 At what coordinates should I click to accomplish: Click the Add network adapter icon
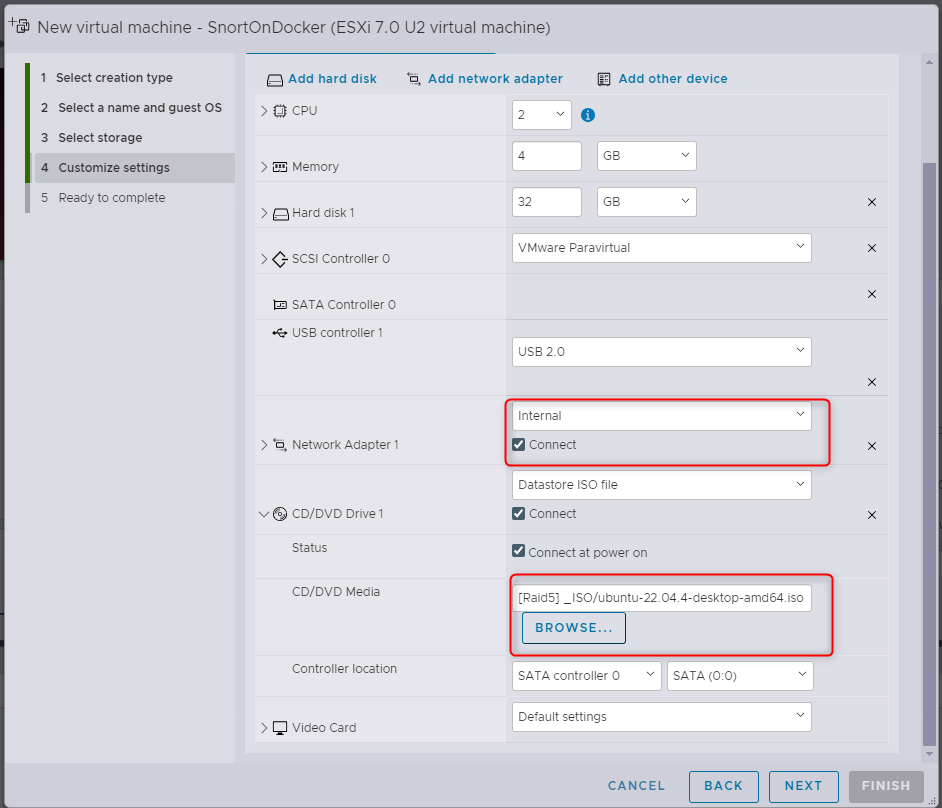pyautogui.click(x=414, y=79)
